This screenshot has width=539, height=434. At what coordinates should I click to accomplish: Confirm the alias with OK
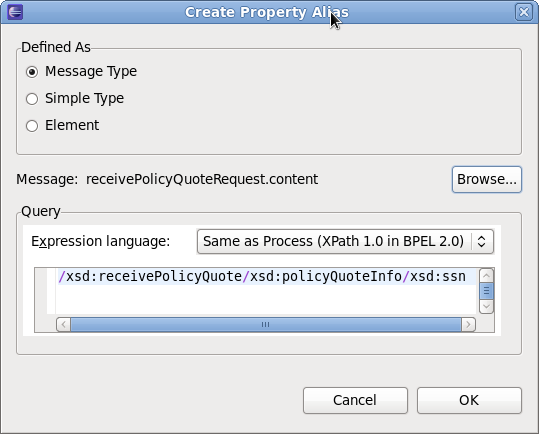[x=469, y=400]
